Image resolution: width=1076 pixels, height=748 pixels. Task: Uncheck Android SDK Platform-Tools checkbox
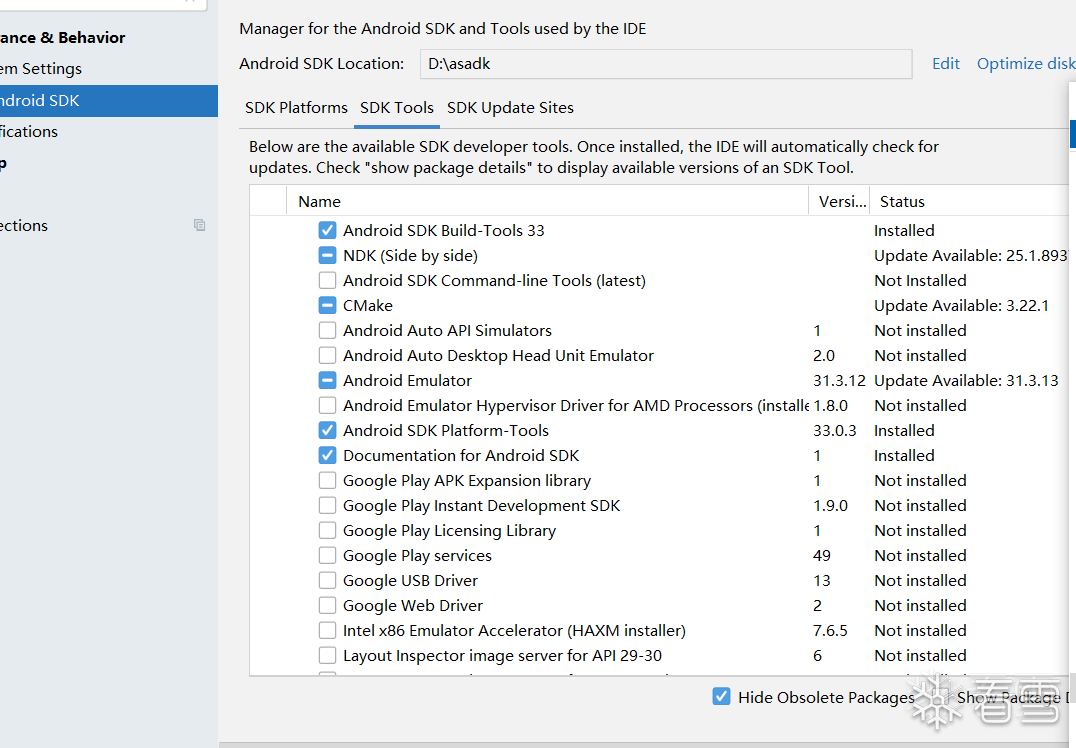point(327,430)
